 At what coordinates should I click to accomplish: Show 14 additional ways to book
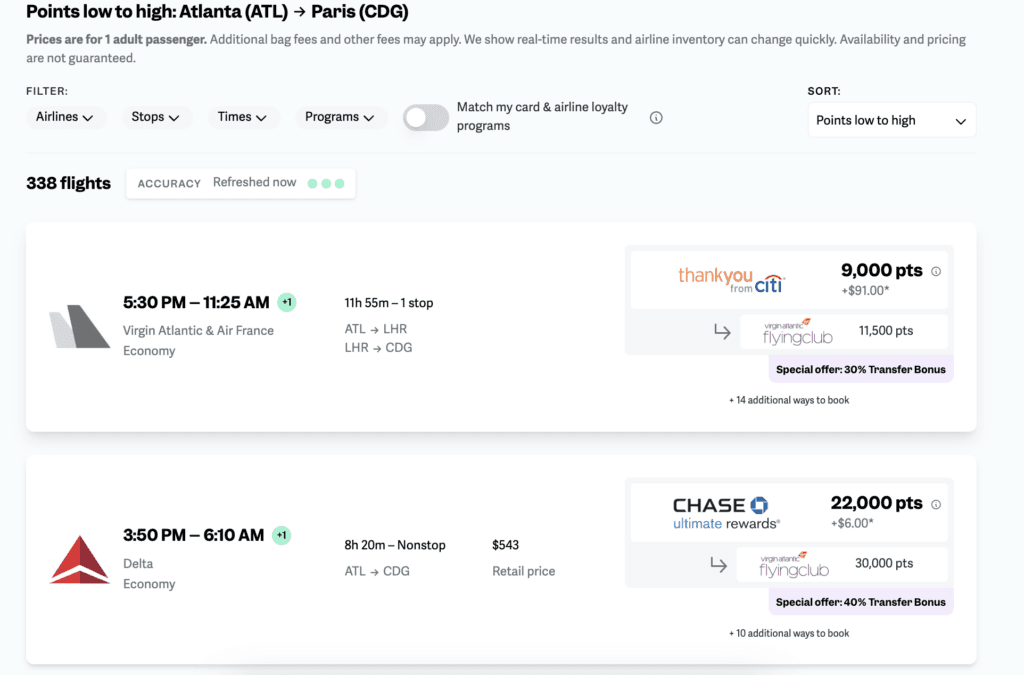[789, 400]
